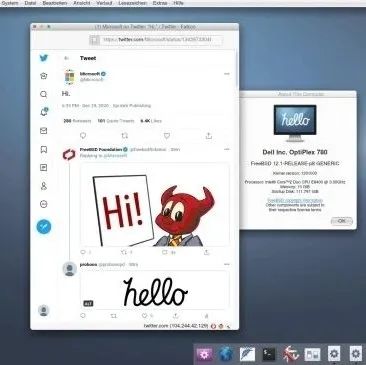
Task: Open Messages envelope in the Twitter sidebar
Action: click(44, 131)
